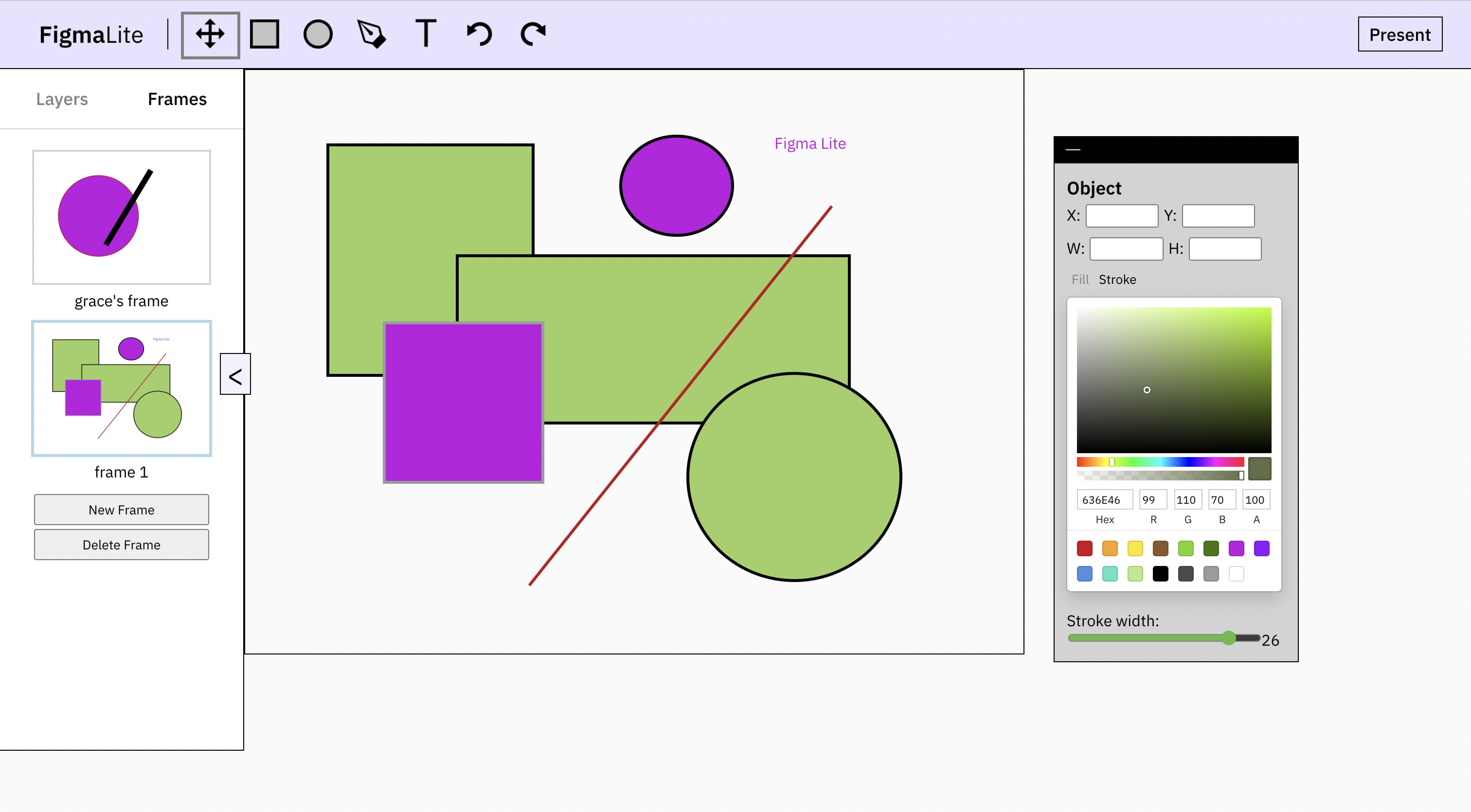1471x812 pixels.
Task: Click the New Frame button
Action: (x=122, y=510)
